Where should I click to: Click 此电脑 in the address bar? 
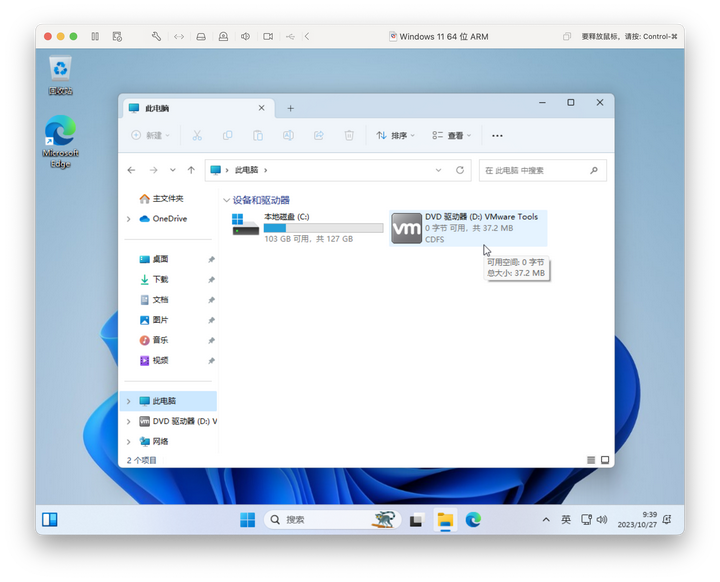pos(246,170)
